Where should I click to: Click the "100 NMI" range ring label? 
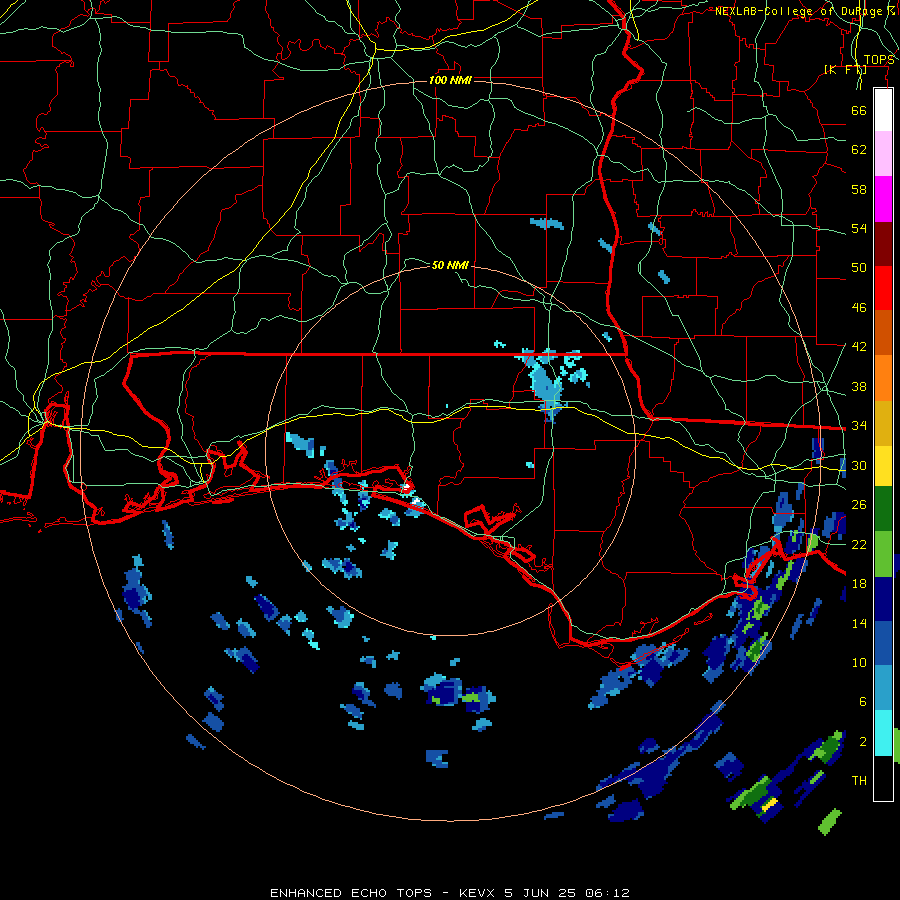tap(450, 80)
